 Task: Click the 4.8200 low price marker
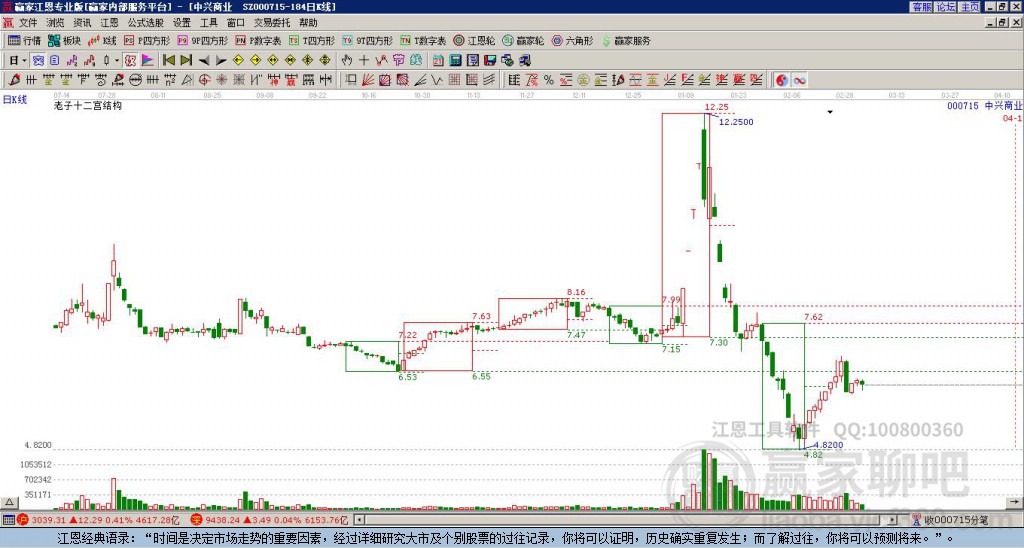click(828, 445)
